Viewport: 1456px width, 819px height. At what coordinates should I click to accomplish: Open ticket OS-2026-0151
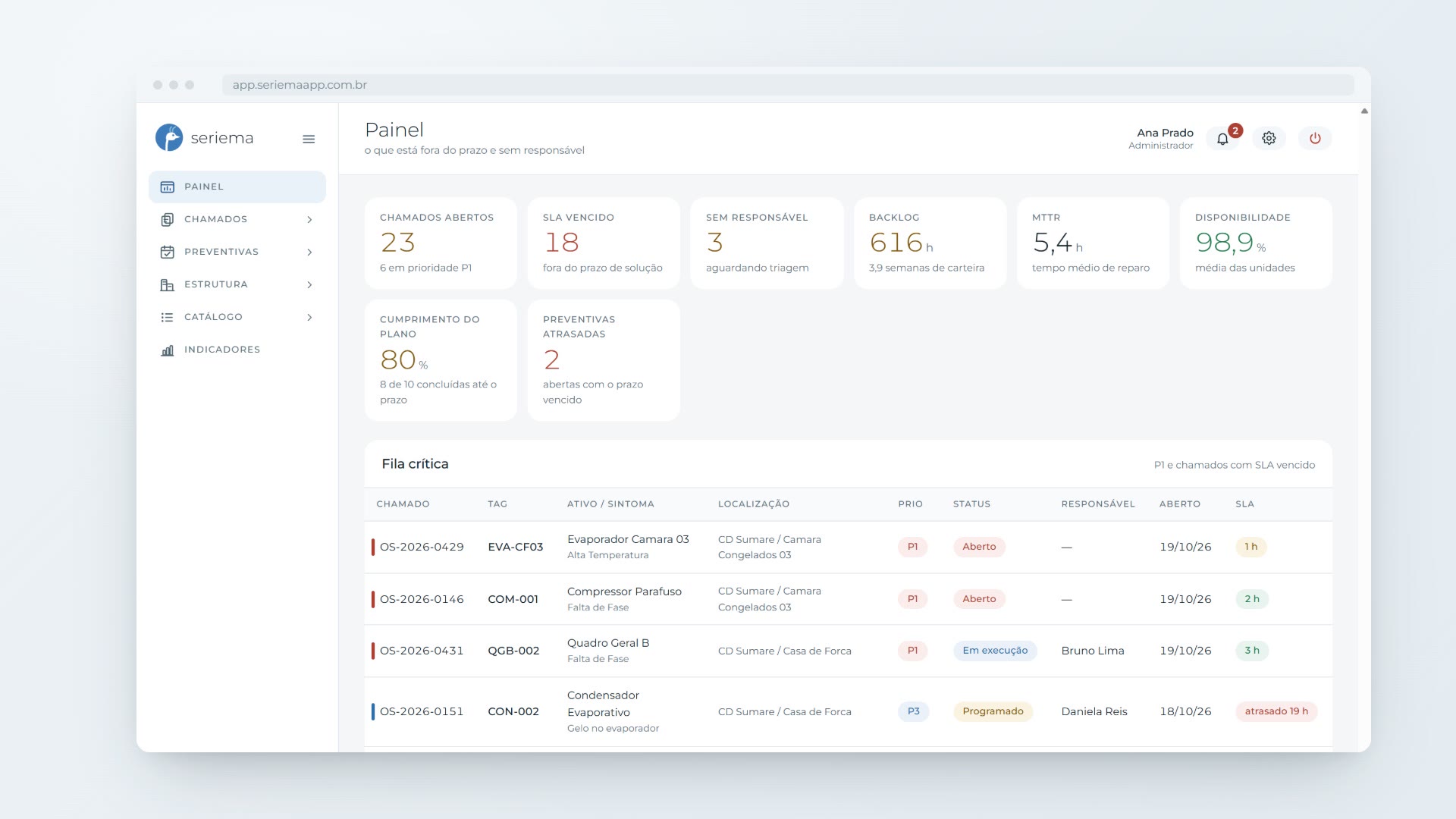(x=422, y=711)
